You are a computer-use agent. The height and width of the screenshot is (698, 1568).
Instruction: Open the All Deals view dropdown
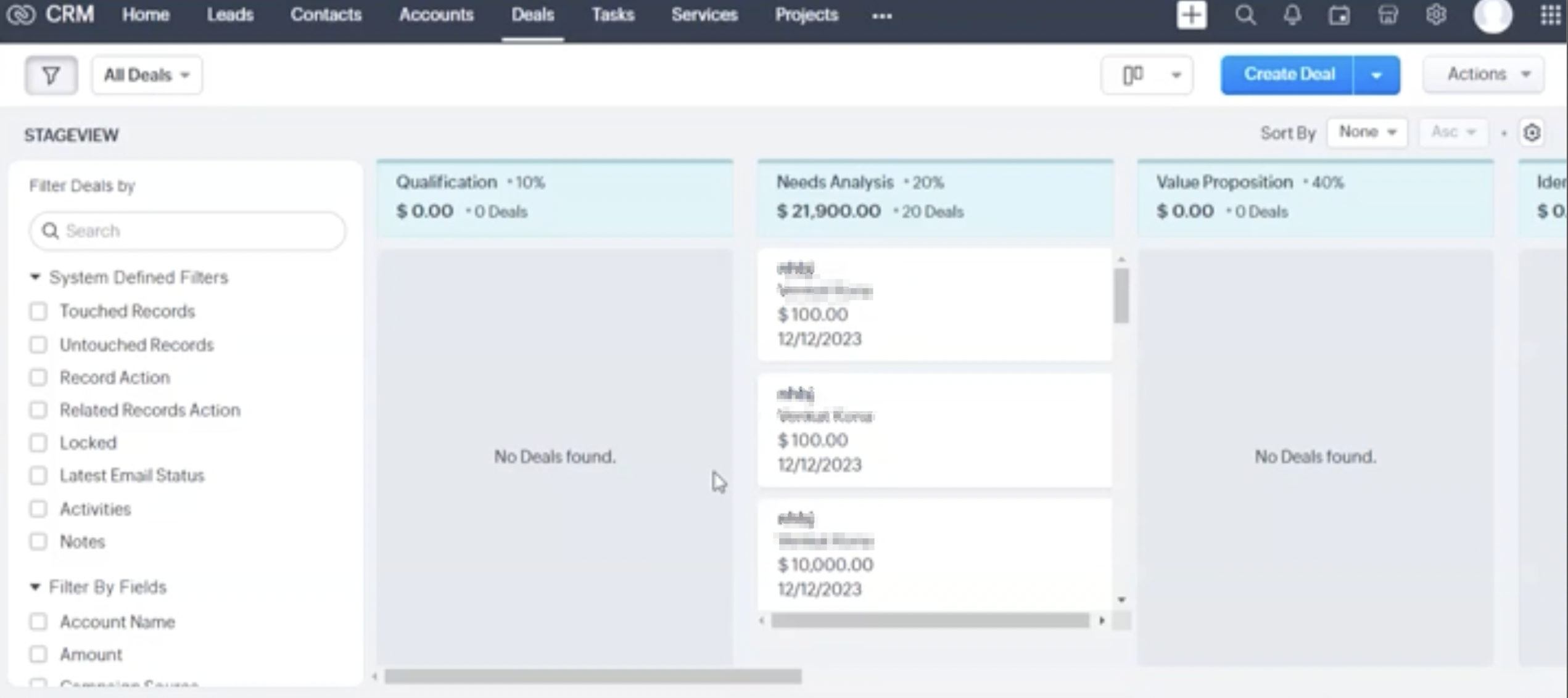tap(146, 75)
